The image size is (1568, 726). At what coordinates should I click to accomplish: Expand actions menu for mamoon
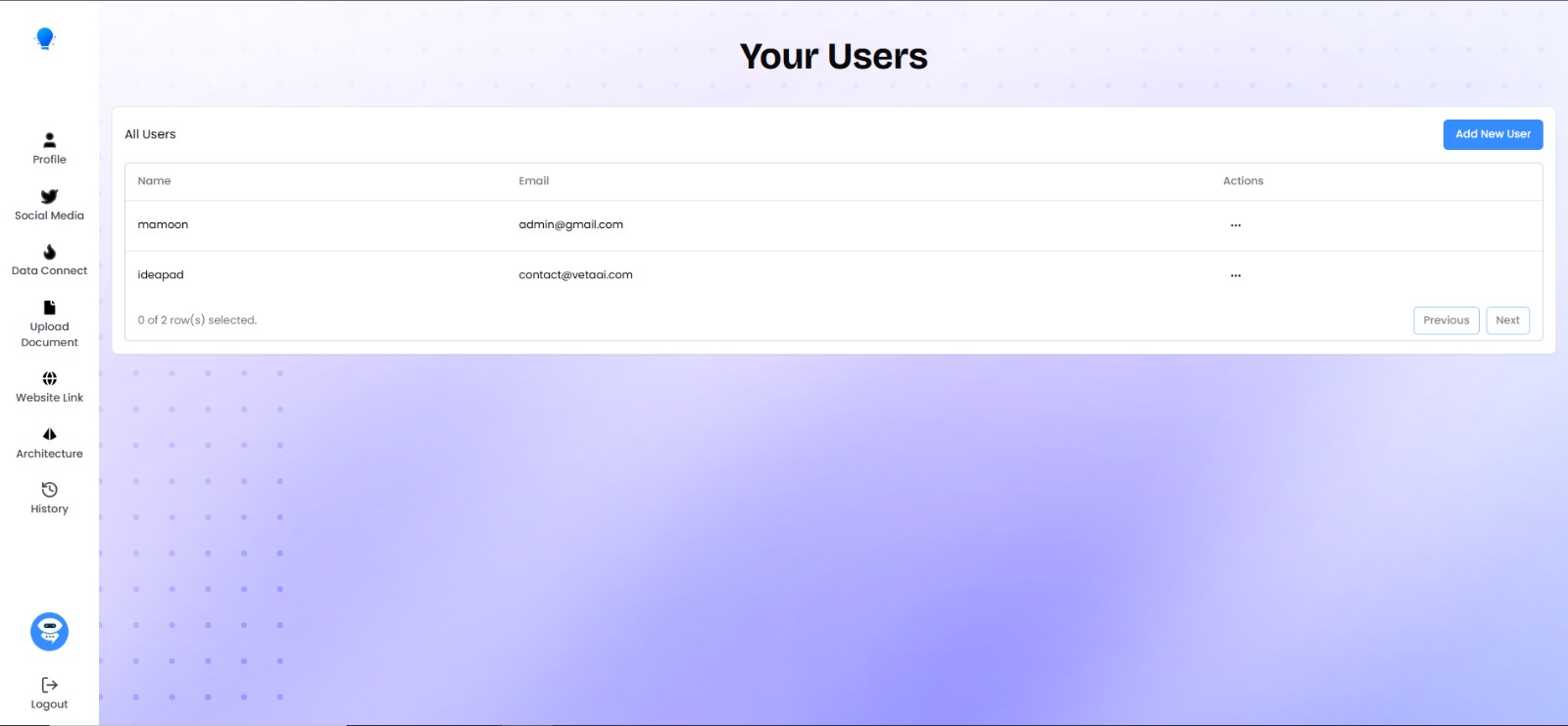(x=1236, y=225)
